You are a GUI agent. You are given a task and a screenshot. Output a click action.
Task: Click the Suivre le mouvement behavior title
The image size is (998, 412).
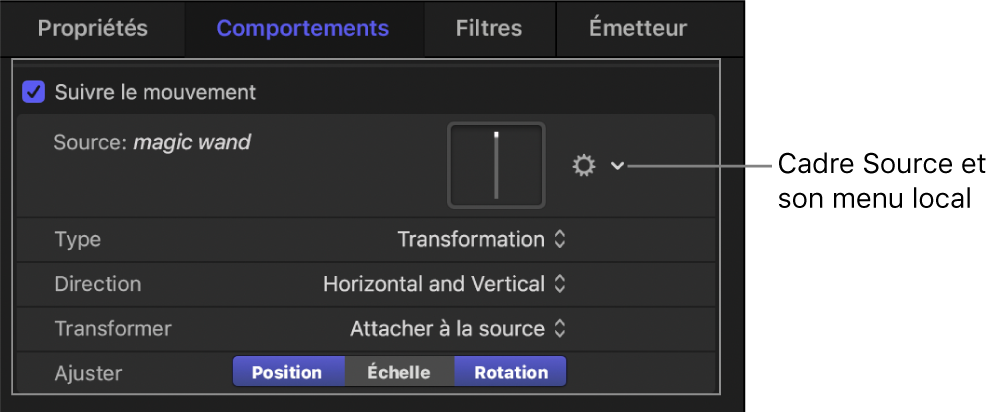click(155, 92)
